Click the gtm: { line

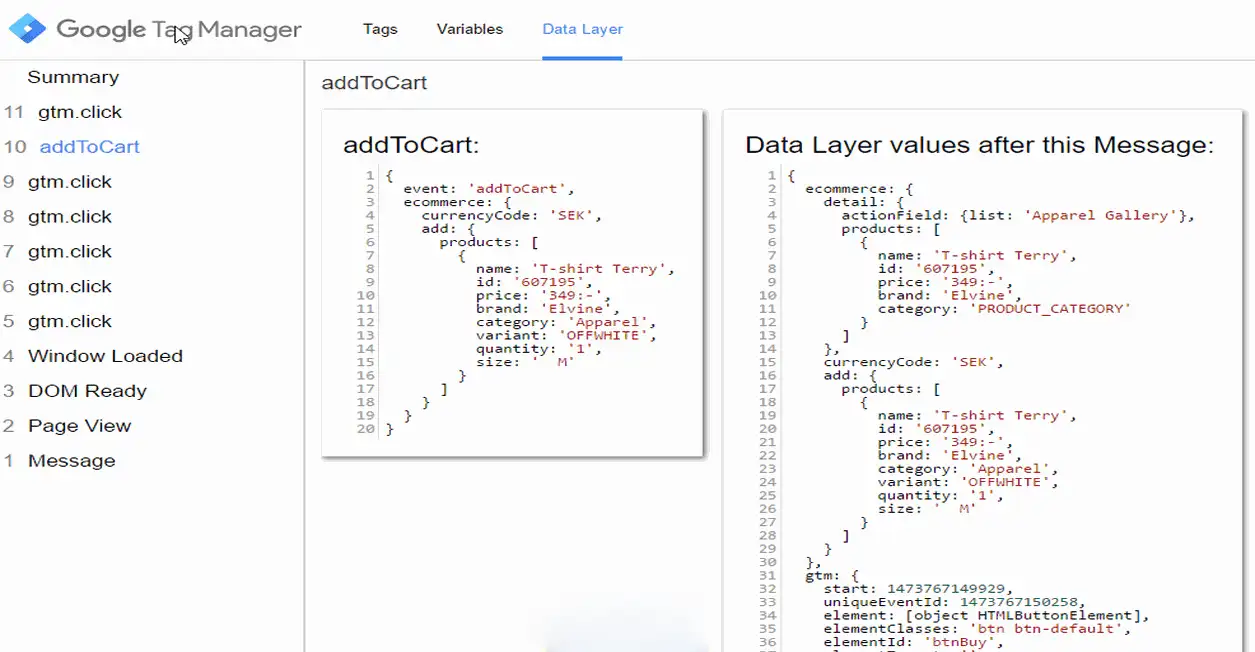coord(832,576)
